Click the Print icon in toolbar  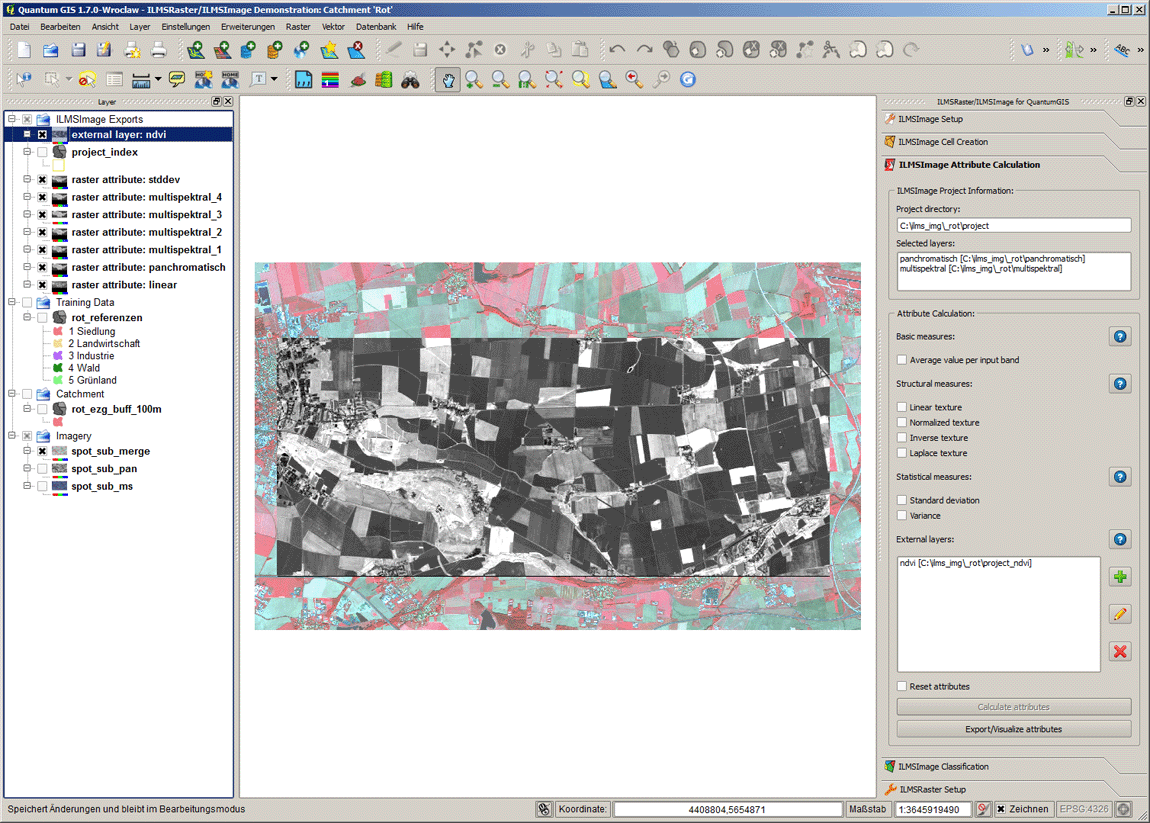pyautogui.click(x=158, y=50)
